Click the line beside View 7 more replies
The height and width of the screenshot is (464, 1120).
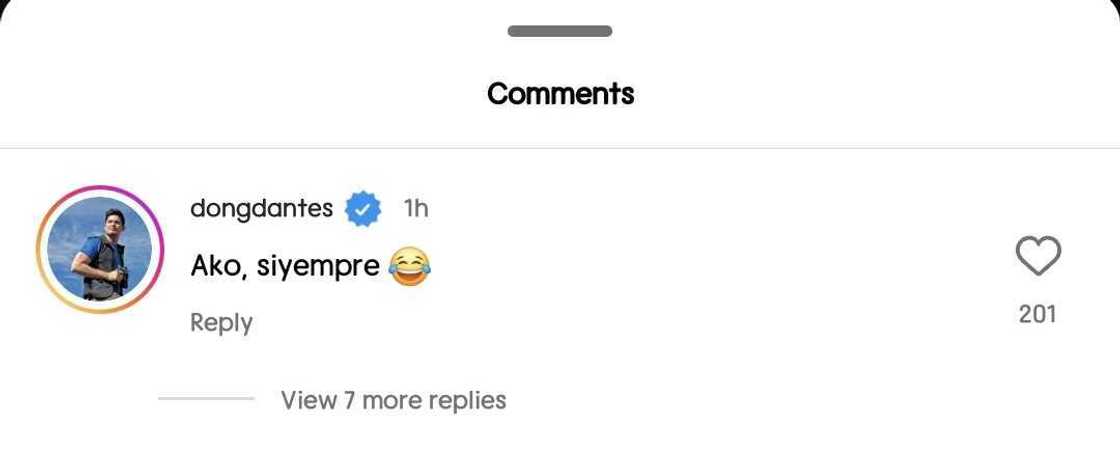click(206, 399)
